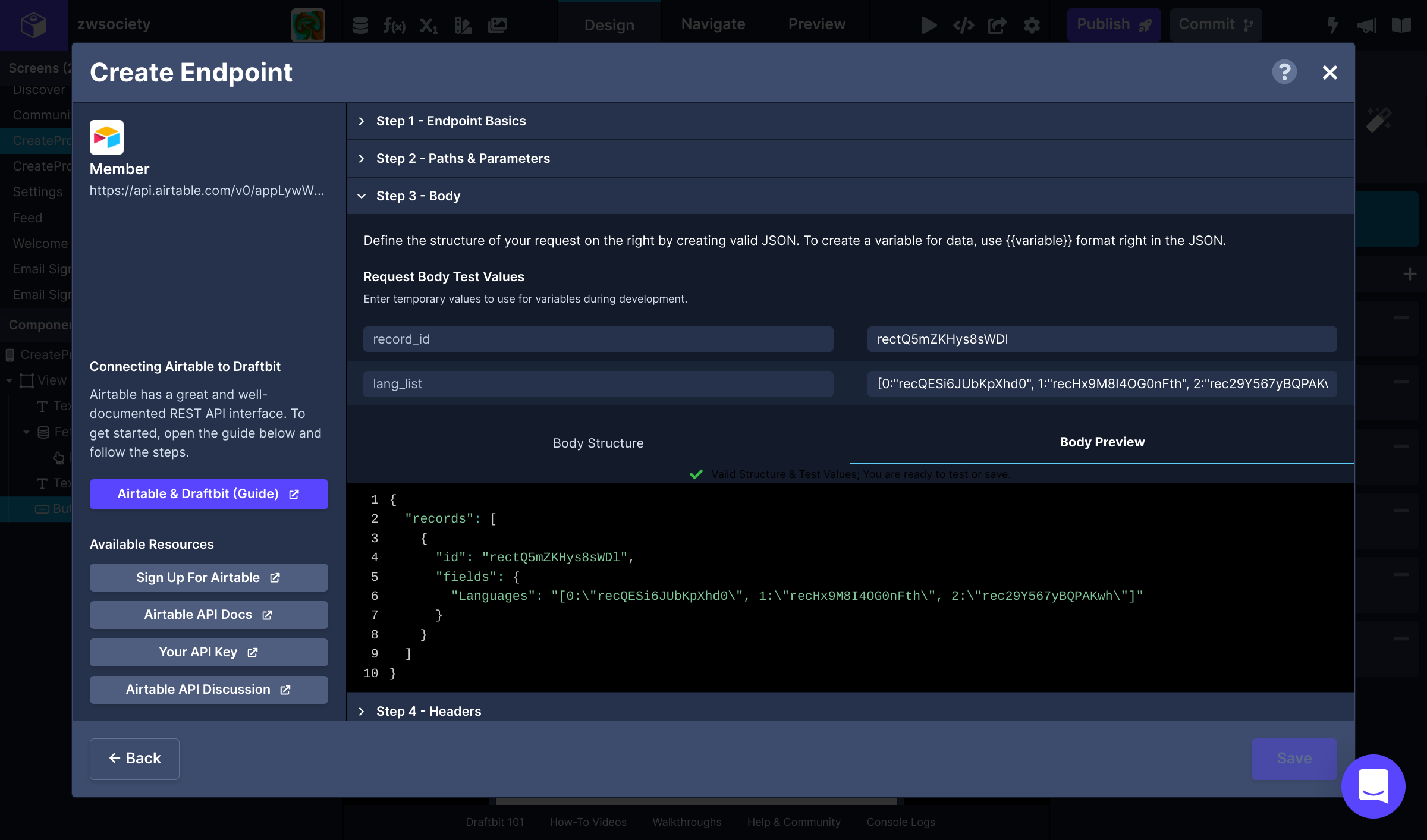Screen dimensions: 1427x840
Task: Click the Save button
Action: [1294, 759]
